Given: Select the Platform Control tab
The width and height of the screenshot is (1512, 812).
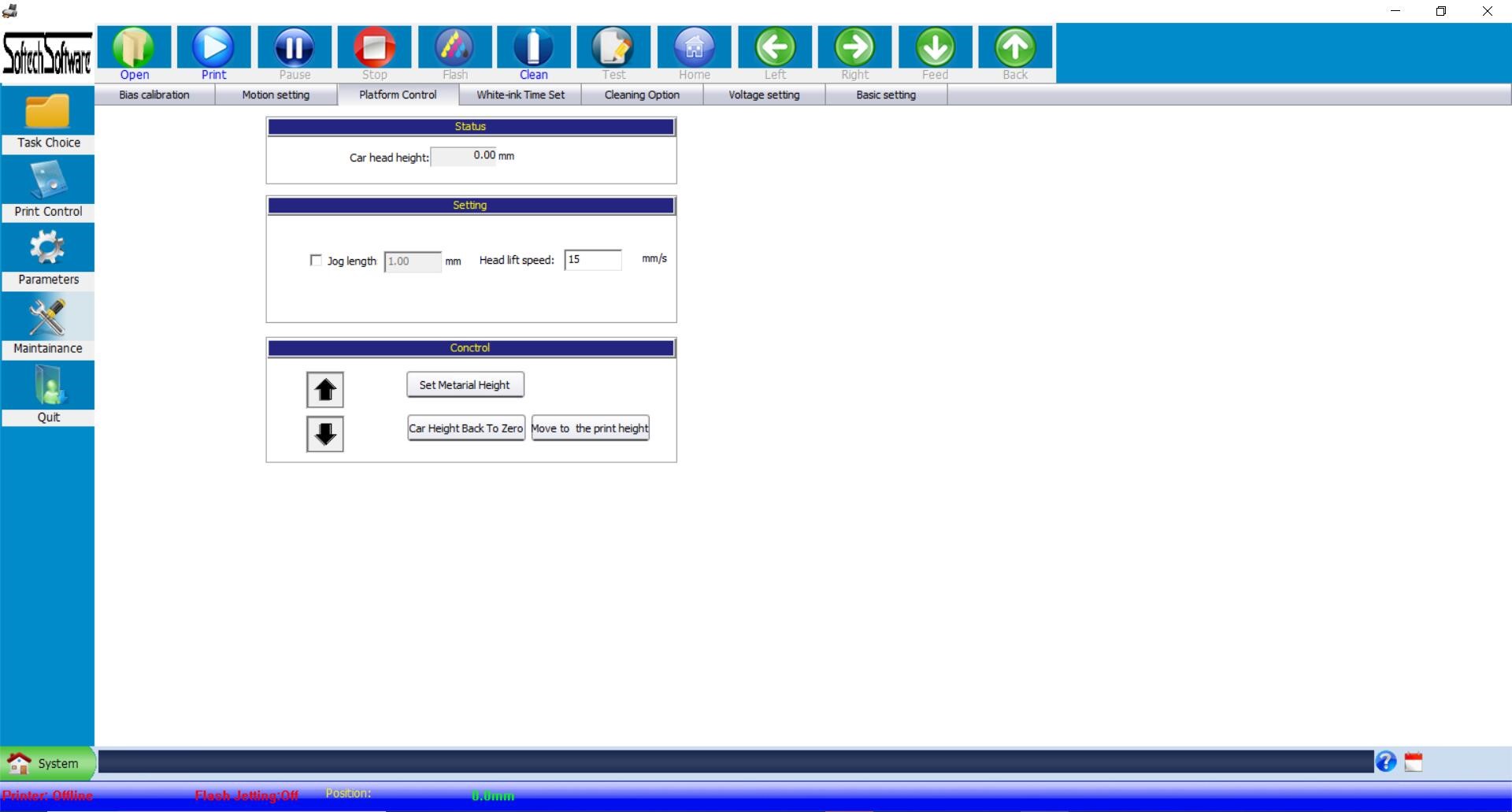Looking at the screenshot, I should (398, 95).
